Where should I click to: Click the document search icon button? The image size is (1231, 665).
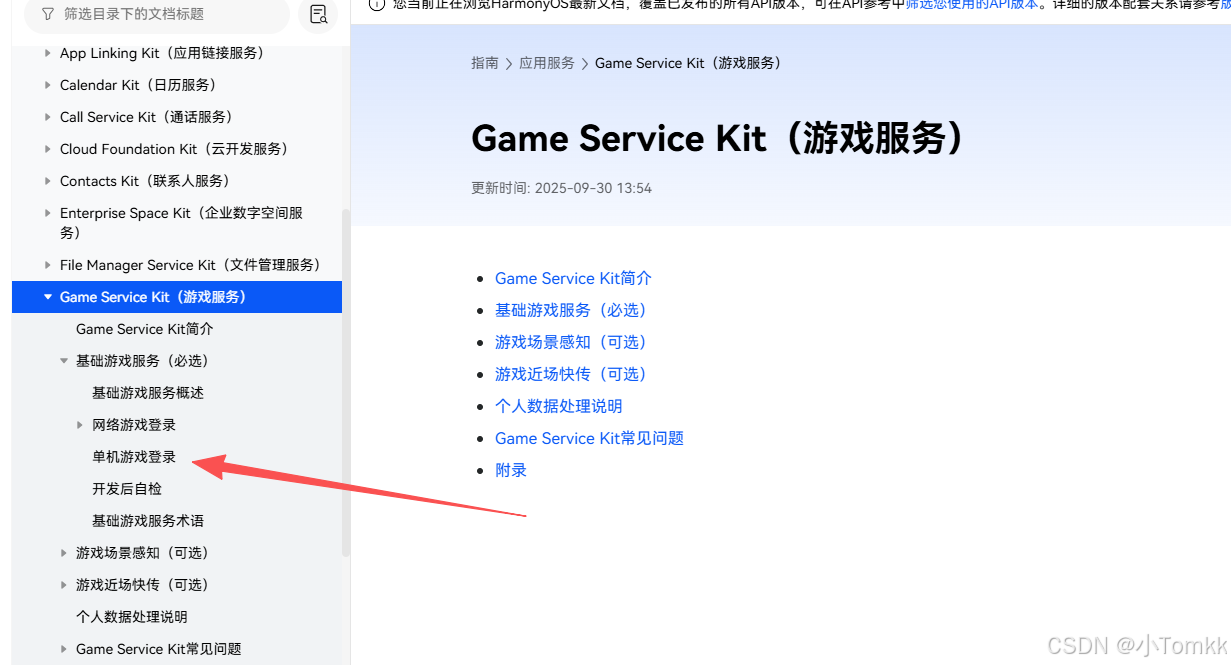[318, 14]
